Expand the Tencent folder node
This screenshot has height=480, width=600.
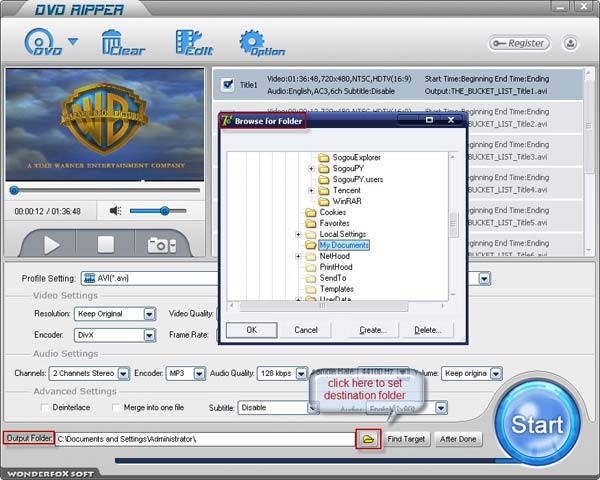pyautogui.click(x=311, y=190)
